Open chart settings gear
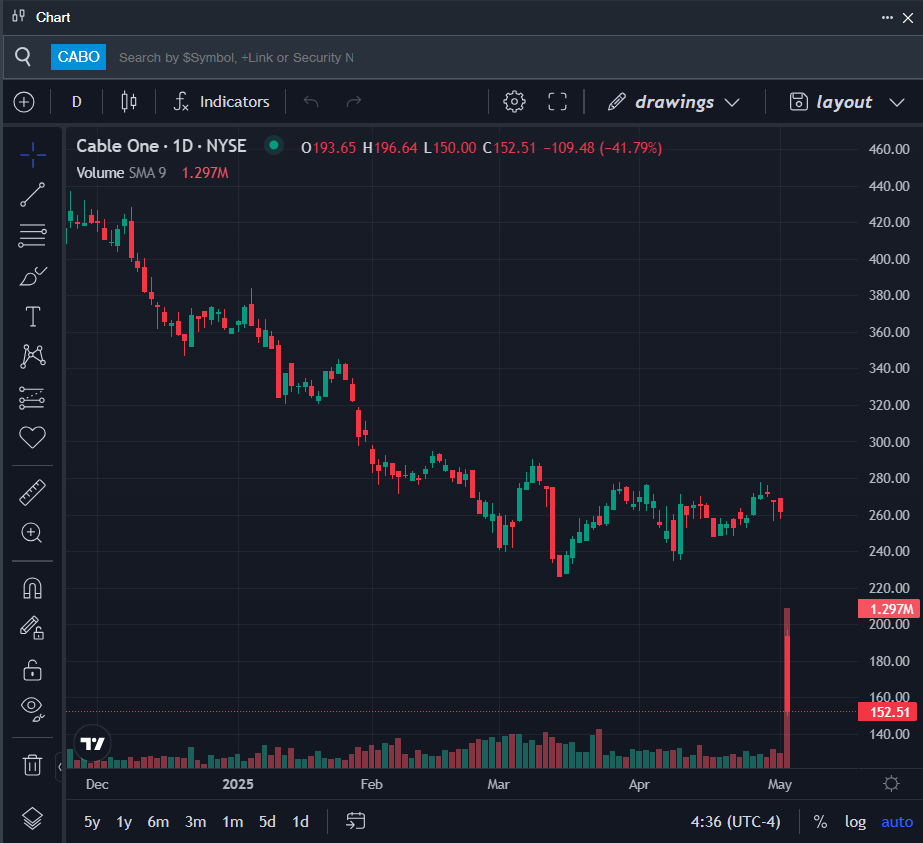 pos(514,102)
